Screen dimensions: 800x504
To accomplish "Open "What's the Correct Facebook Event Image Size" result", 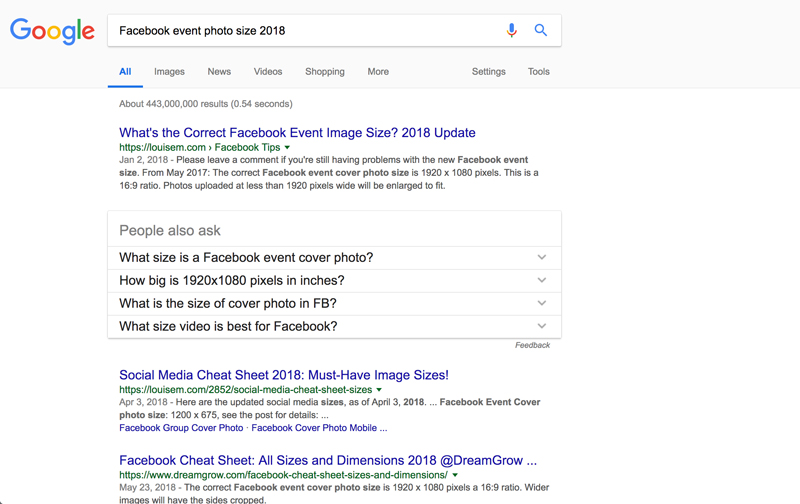I will click(297, 133).
